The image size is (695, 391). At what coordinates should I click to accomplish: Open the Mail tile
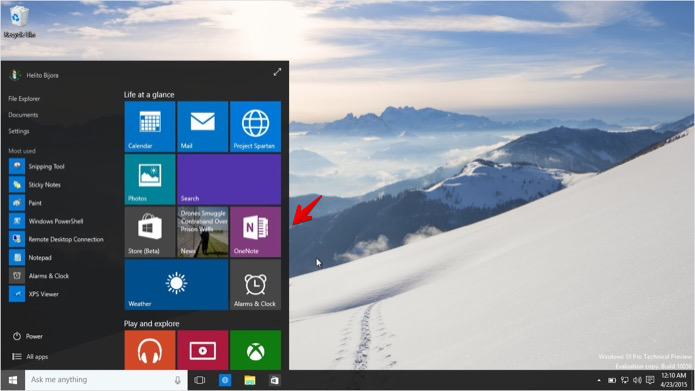click(x=203, y=126)
